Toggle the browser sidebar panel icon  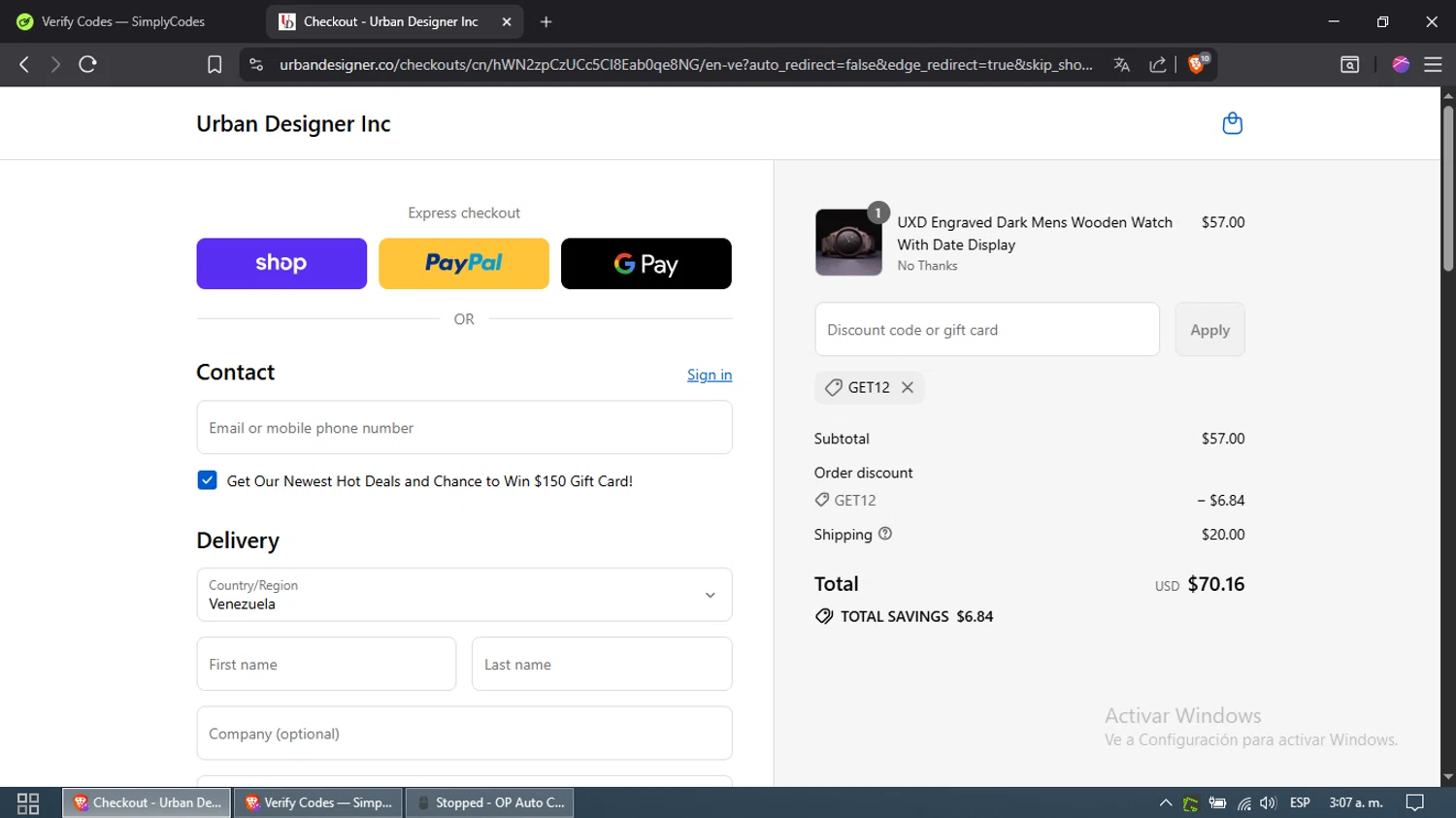[1349, 64]
